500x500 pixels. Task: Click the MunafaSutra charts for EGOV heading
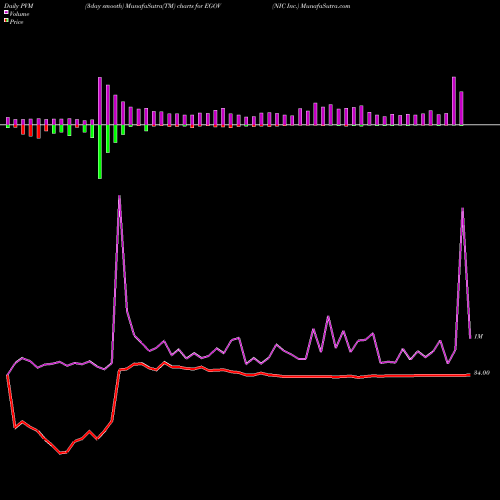(x=153, y=6)
